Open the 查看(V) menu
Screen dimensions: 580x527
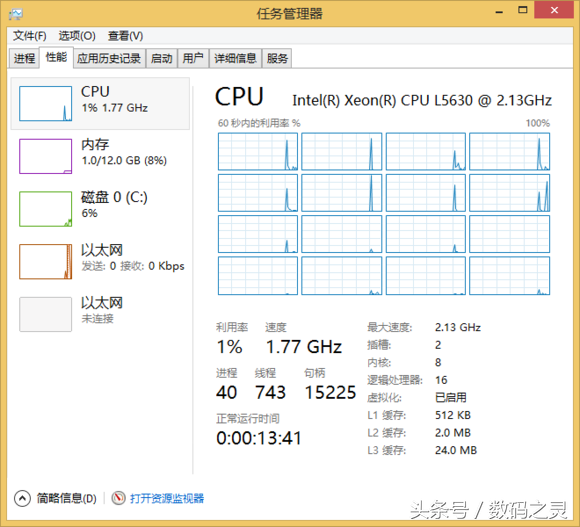[125, 36]
